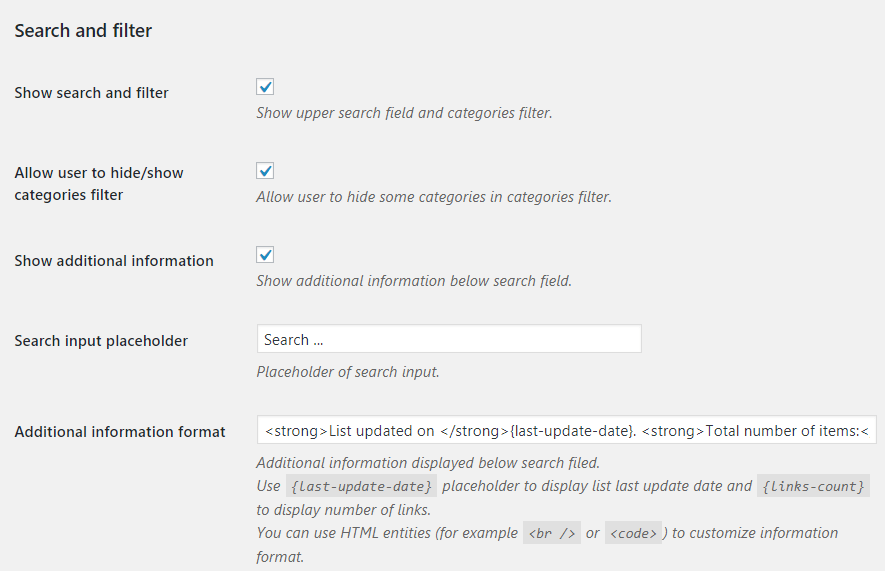The image size is (885, 571).
Task: Click into the Search input placeholder field
Action: pos(448,339)
